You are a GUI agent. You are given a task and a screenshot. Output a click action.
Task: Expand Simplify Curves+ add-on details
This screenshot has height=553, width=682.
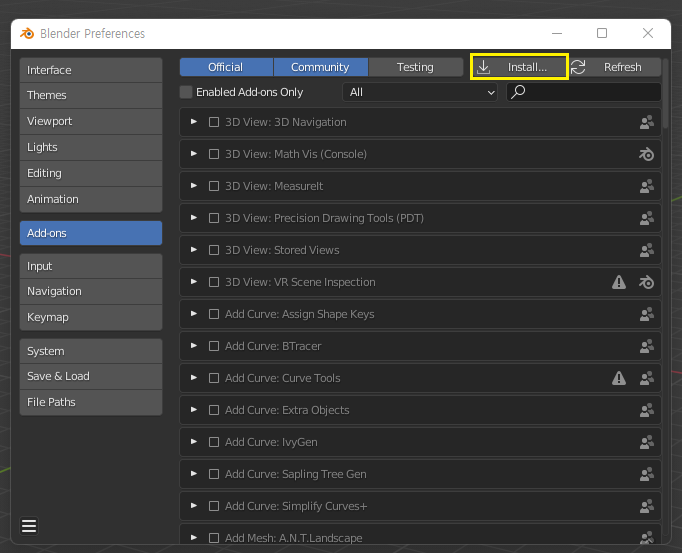tap(194, 506)
